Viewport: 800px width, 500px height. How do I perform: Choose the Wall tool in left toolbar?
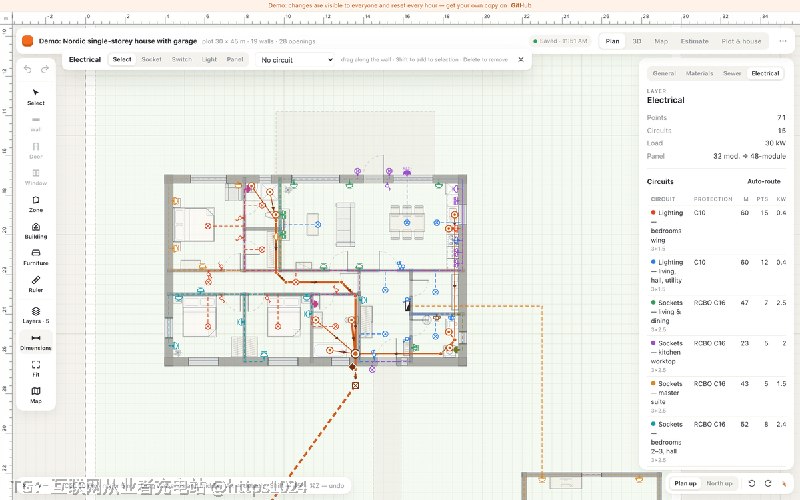point(36,123)
